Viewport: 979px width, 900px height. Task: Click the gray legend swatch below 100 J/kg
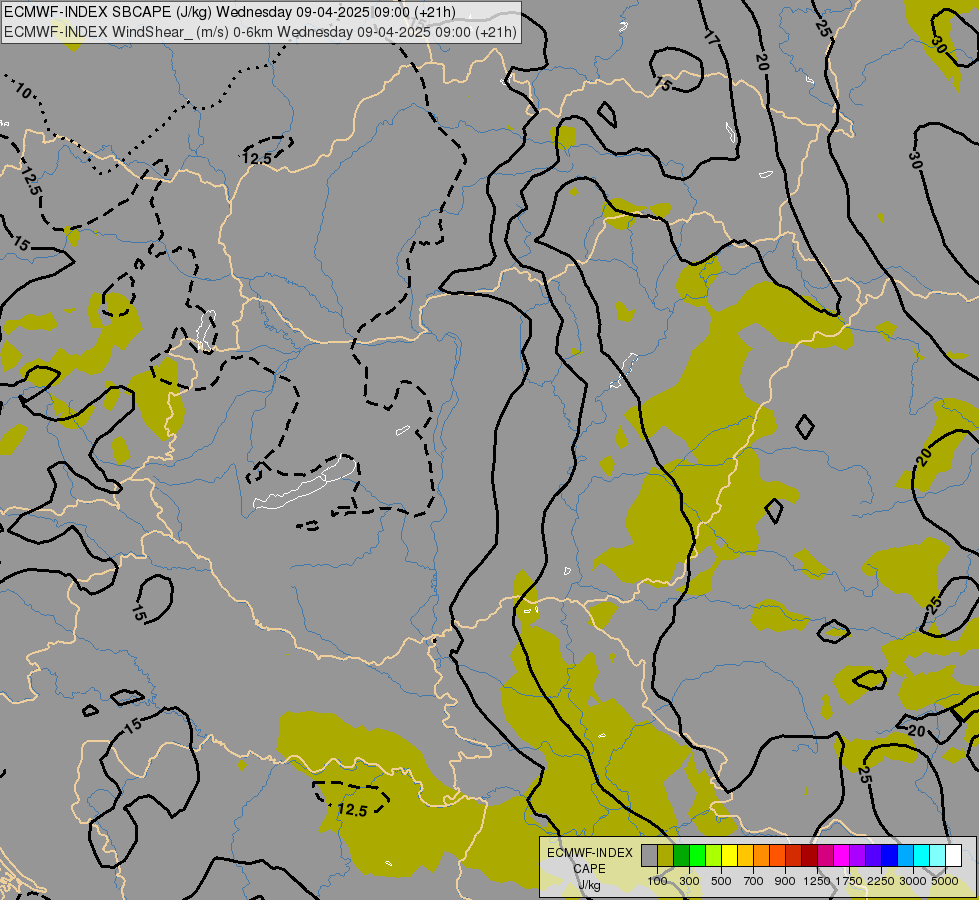click(649, 855)
